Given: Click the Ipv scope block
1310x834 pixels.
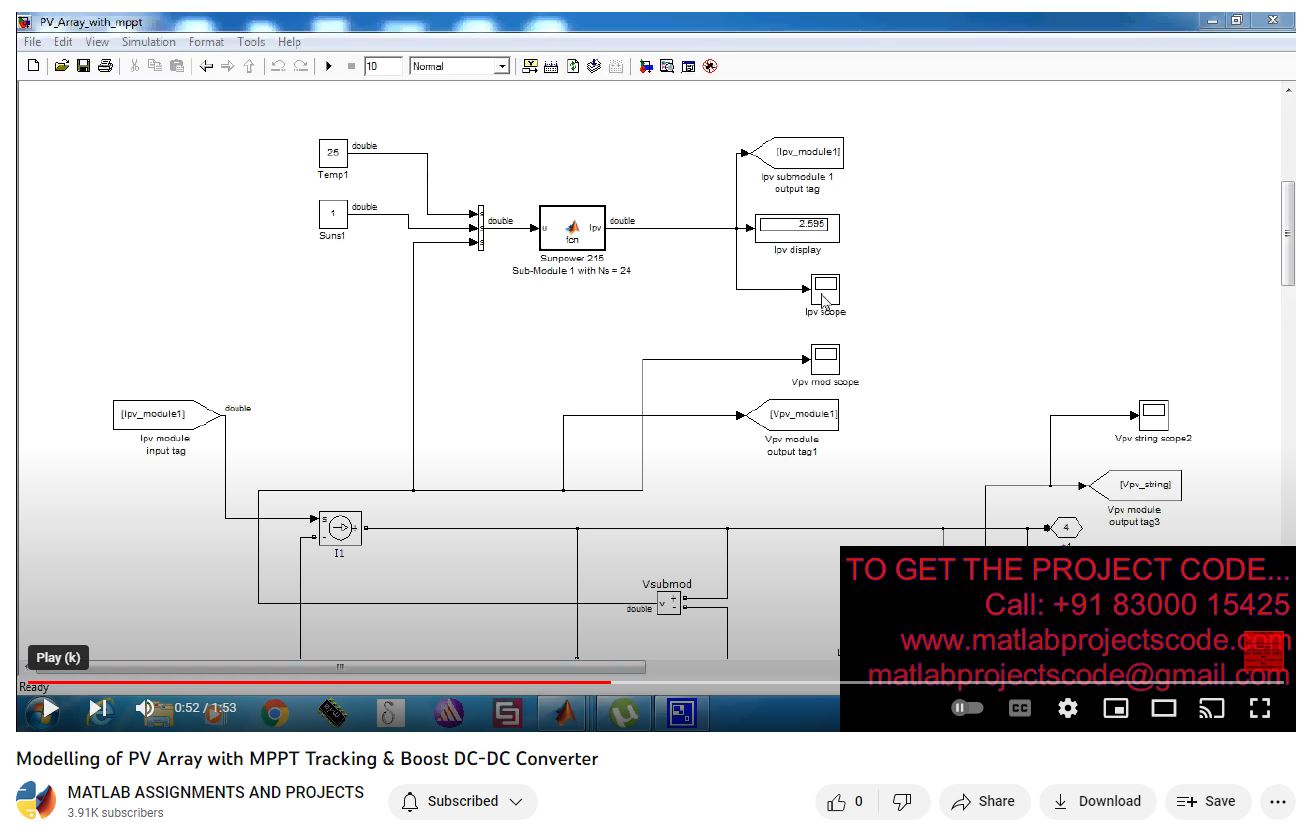Looking at the screenshot, I should (825, 289).
